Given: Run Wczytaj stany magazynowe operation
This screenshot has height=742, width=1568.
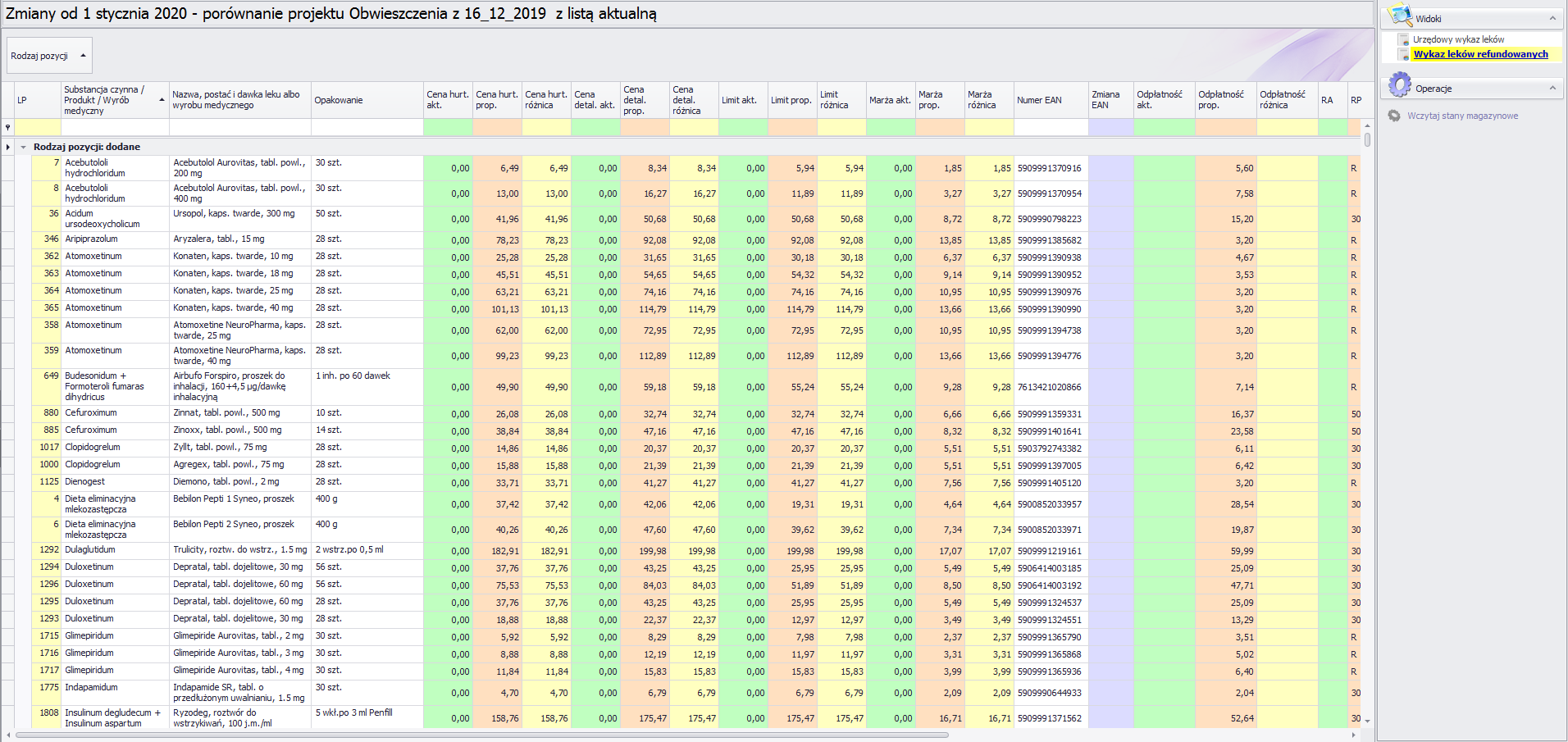Looking at the screenshot, I should click(x=1462, y=116).
